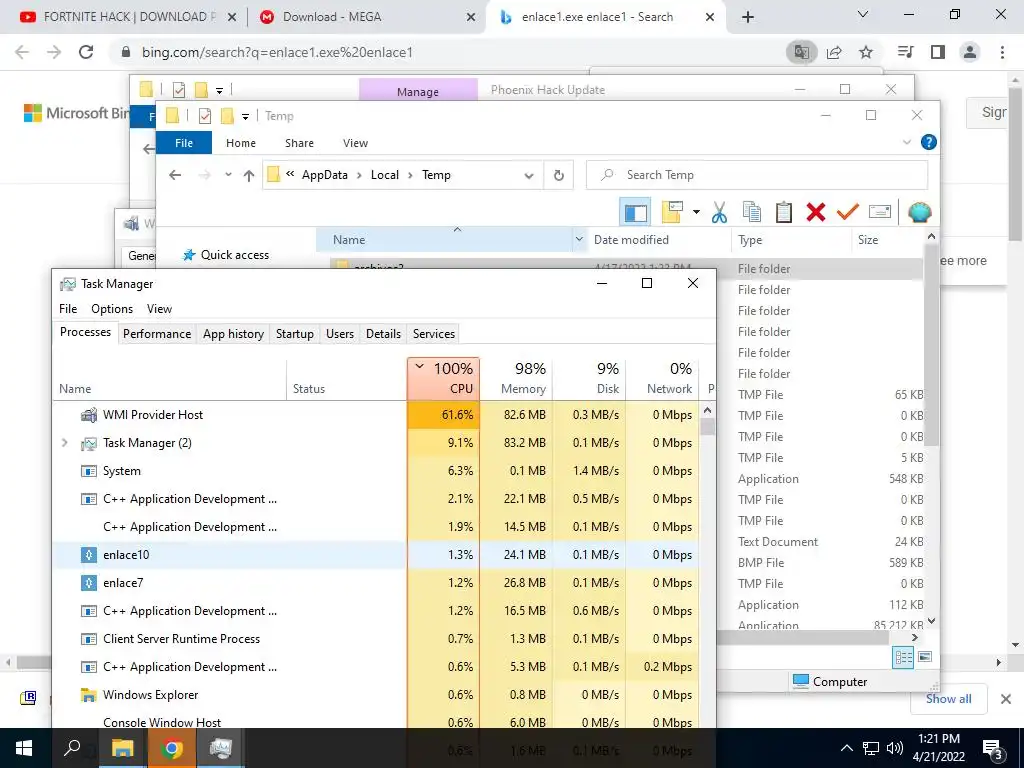Viewport: 1024px width, 768px height.
Task: Switch to details view icon in Temp status bar
Action: tap(903, 657)
